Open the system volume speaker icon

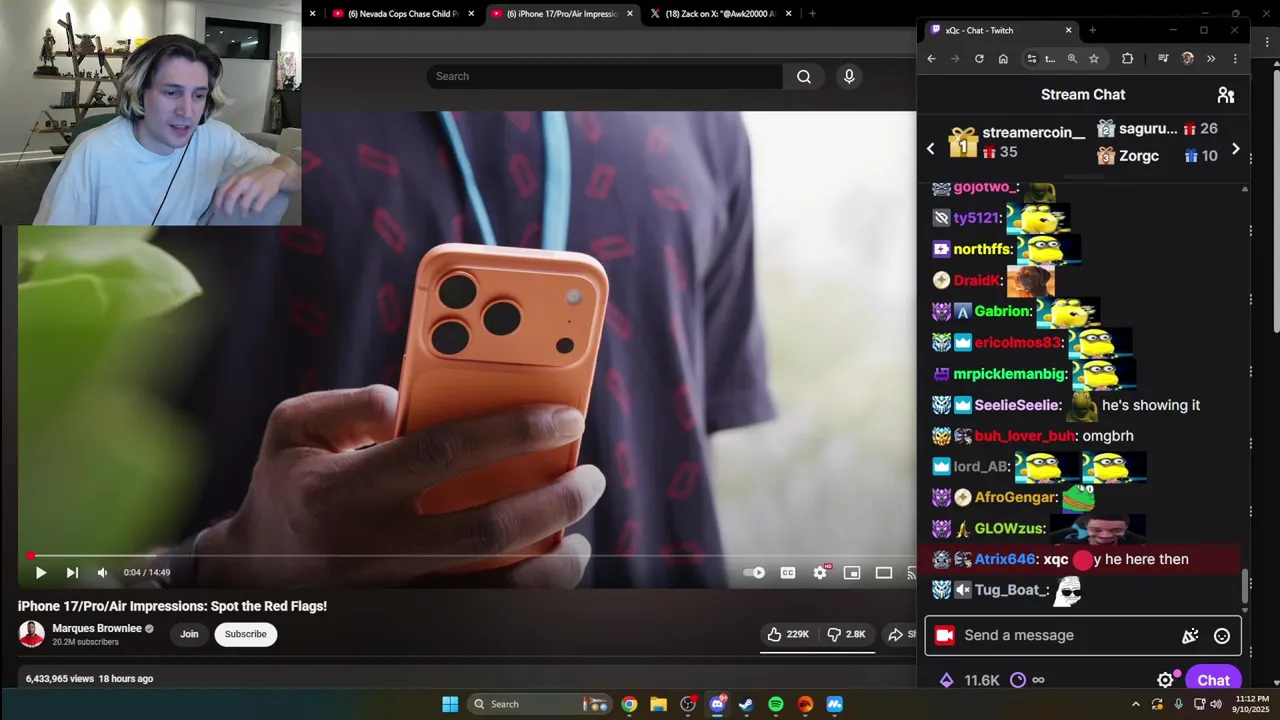pyautogui.click(x=1215, y=704)
